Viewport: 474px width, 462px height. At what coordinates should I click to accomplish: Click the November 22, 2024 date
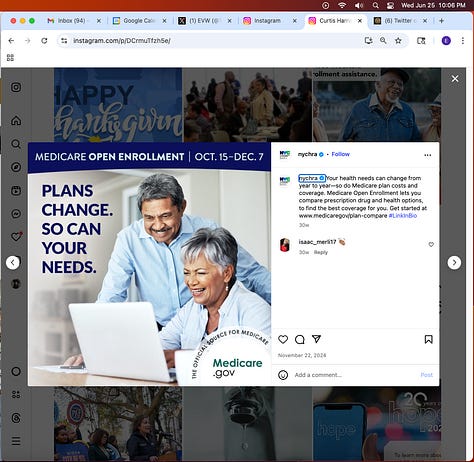coord(302,355)
